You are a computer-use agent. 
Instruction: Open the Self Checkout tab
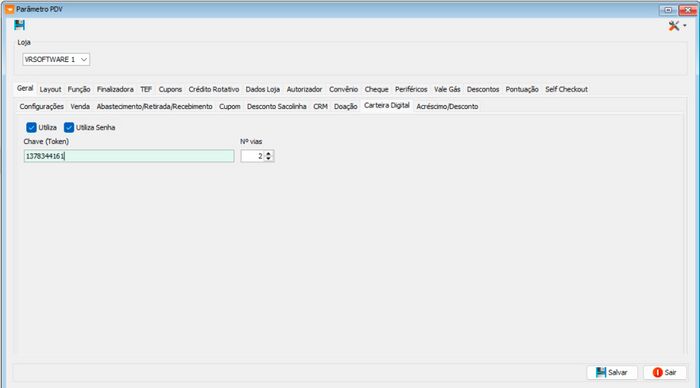click(x=566, y=89)
